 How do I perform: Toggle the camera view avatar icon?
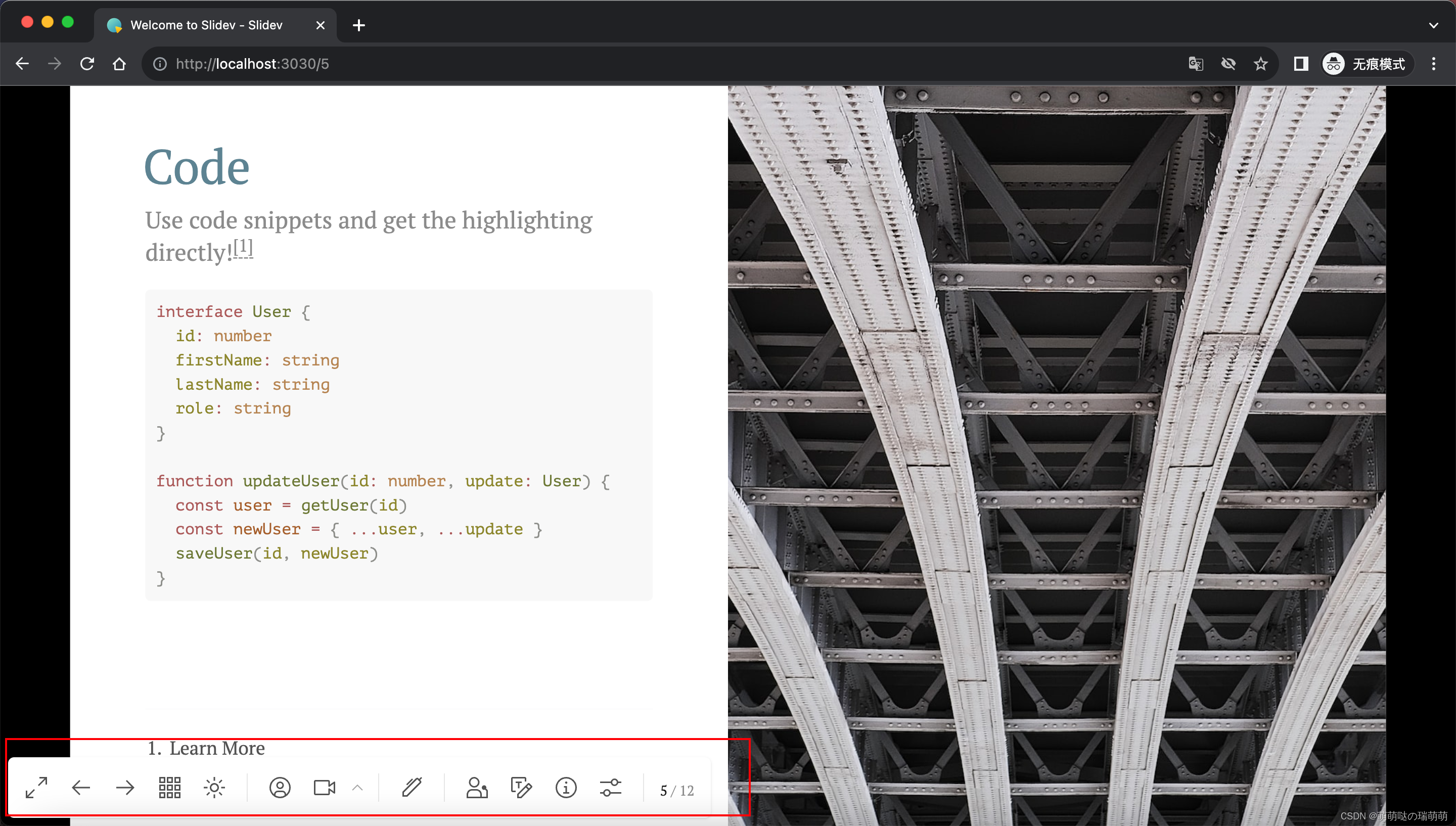coord(280,788)
